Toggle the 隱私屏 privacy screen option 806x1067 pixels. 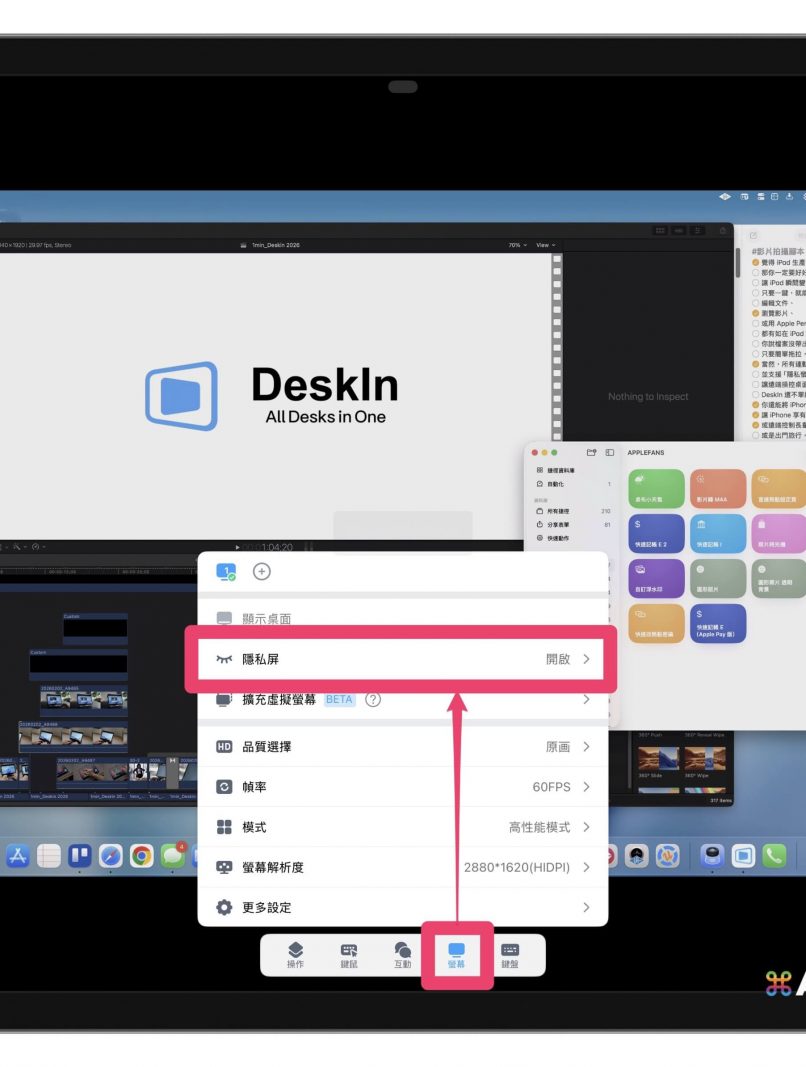[402, 659]
